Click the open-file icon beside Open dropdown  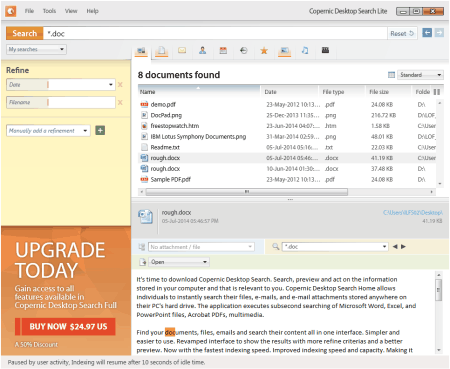tap(143, 262)
